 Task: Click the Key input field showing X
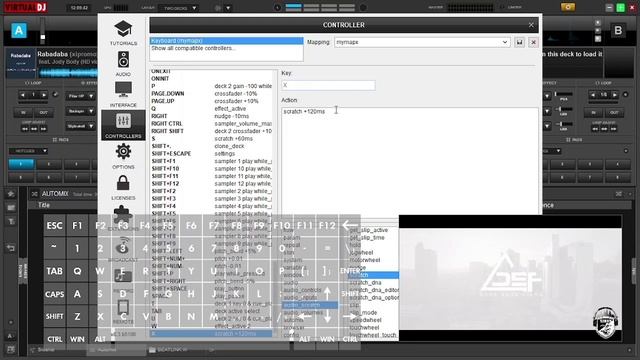[x=328, y=85]
